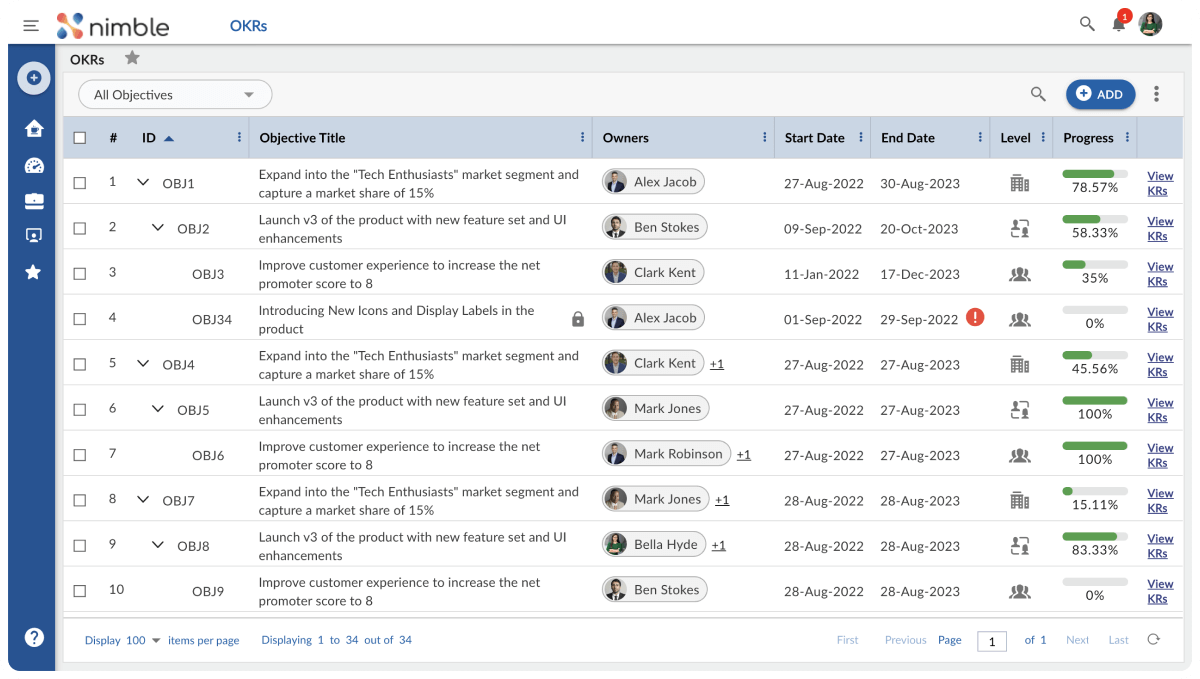Click the blue ADD button
1200x679 pixels.
coord(1100,93)
